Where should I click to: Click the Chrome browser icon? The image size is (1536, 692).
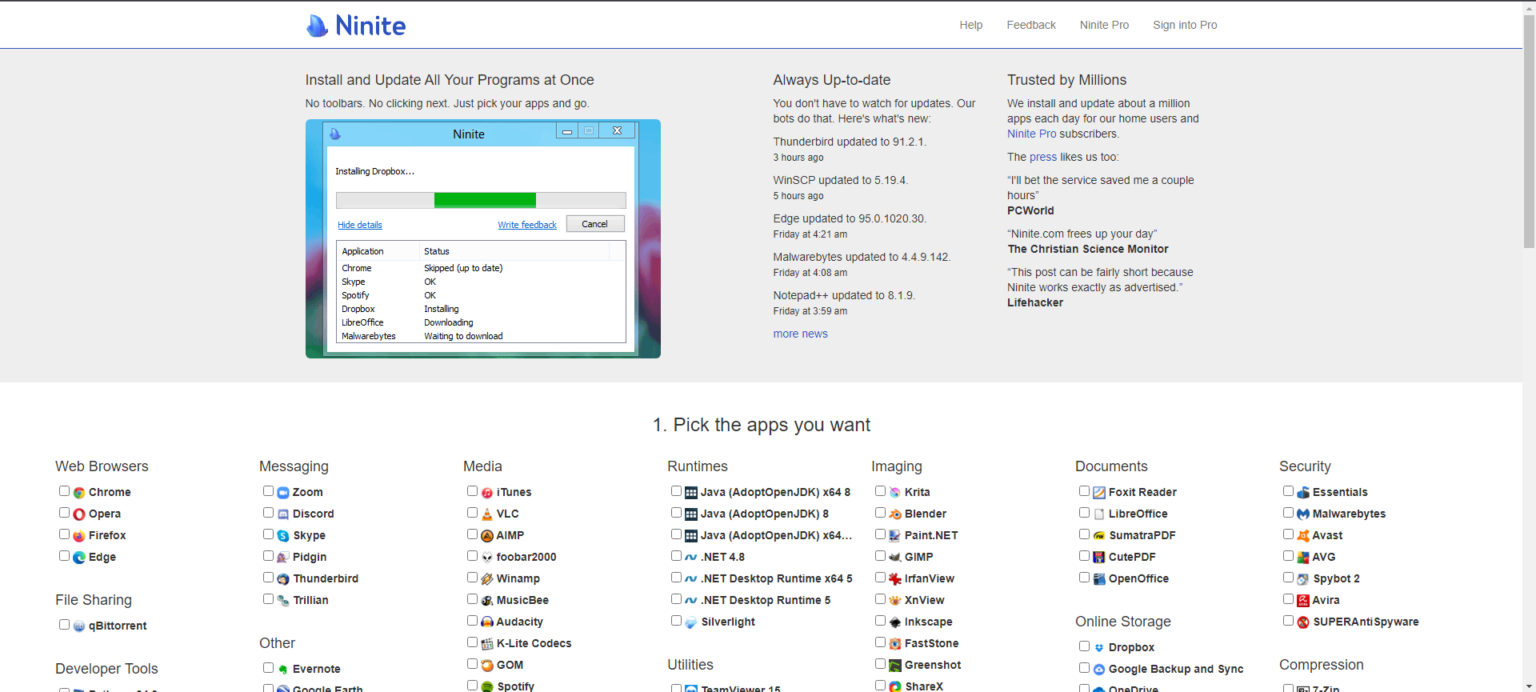[x=79, y=492]
